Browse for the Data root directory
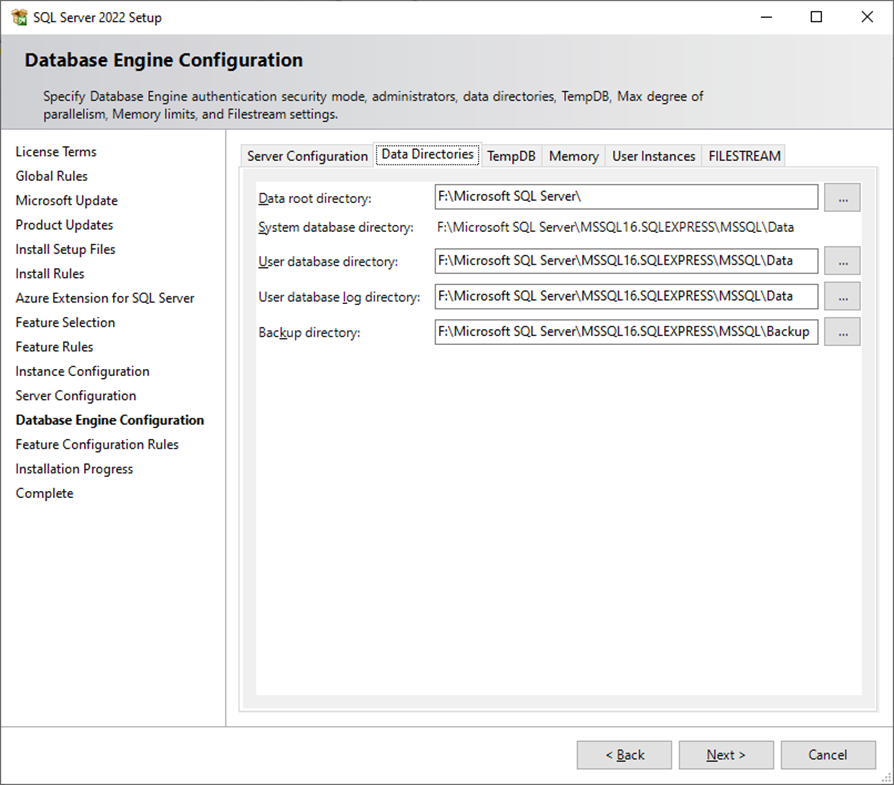The height and width of the screenshot is (785, 894). (x=842, y=197)
